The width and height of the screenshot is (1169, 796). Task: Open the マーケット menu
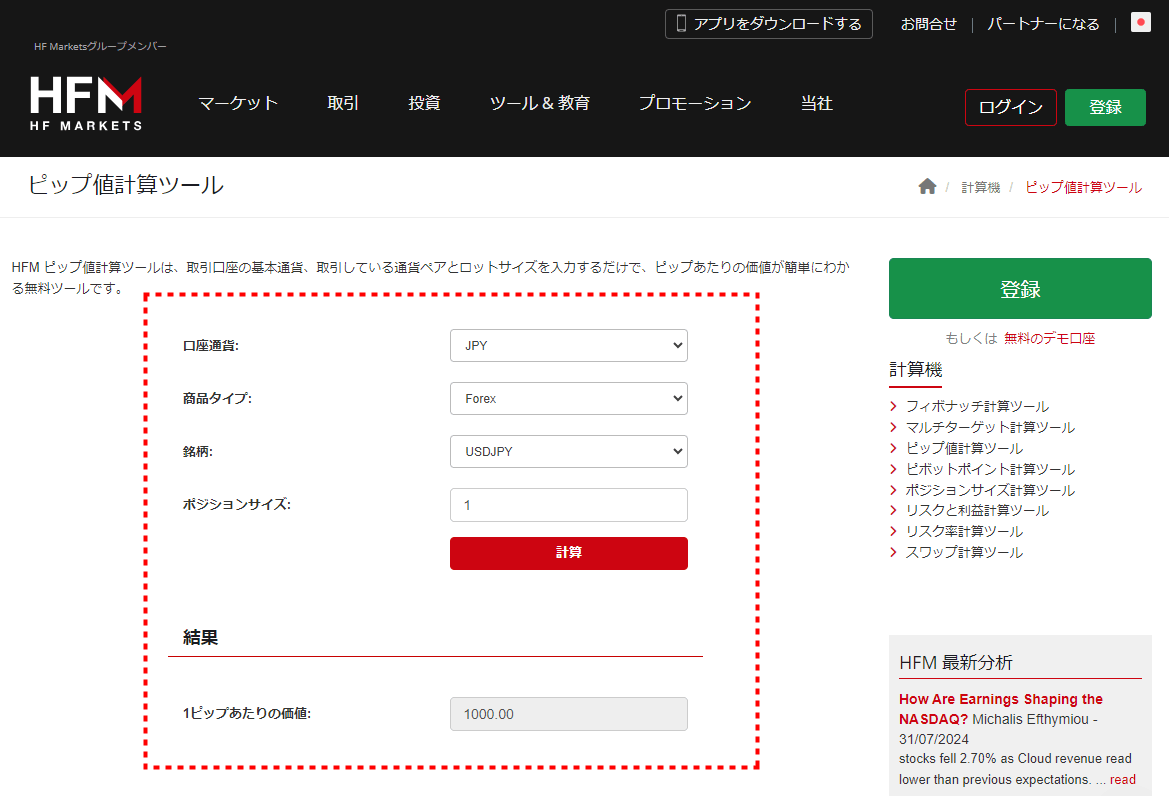coord(238,103)
